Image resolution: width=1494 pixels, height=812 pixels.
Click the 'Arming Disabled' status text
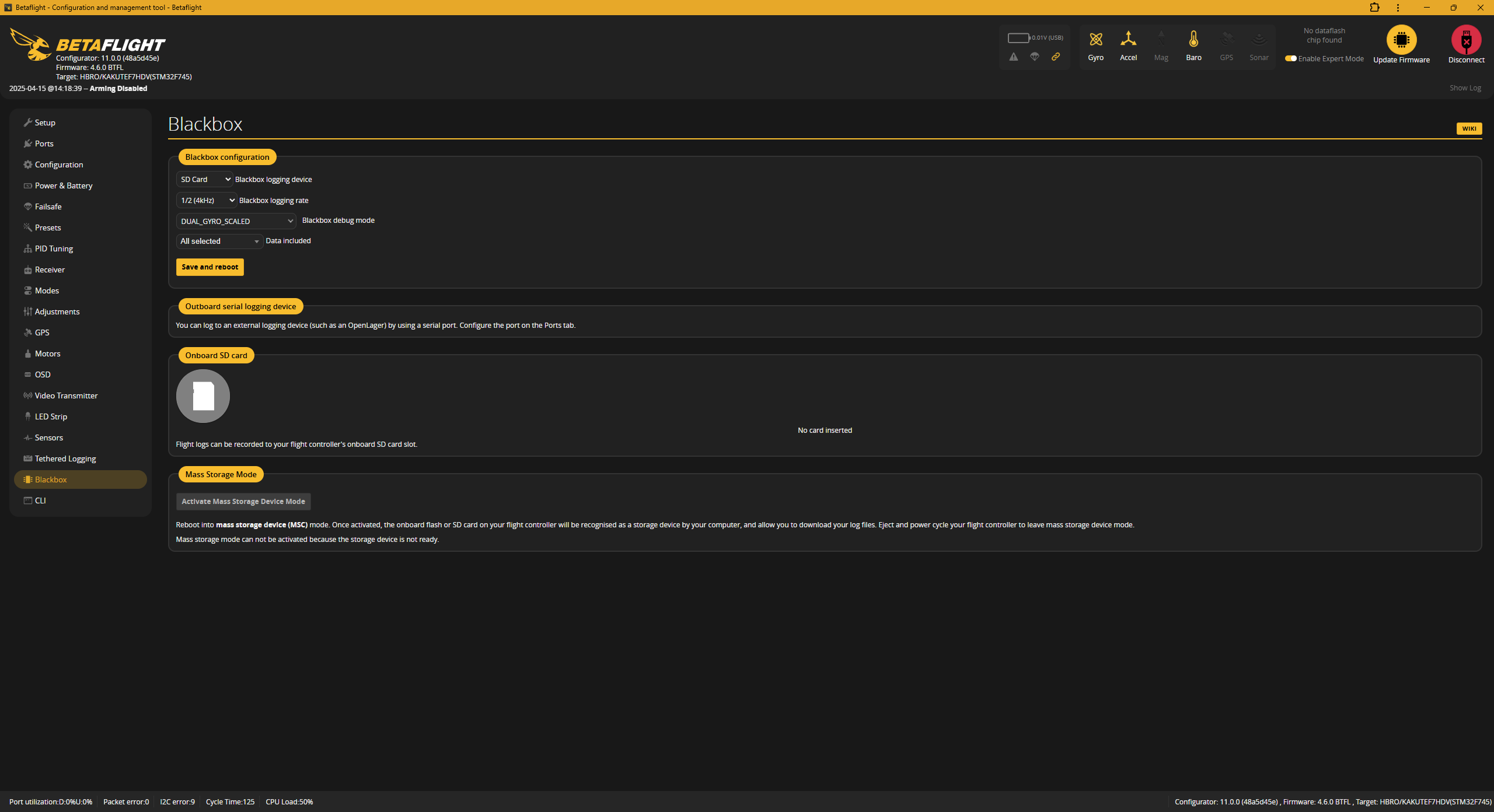click(118, 89)
